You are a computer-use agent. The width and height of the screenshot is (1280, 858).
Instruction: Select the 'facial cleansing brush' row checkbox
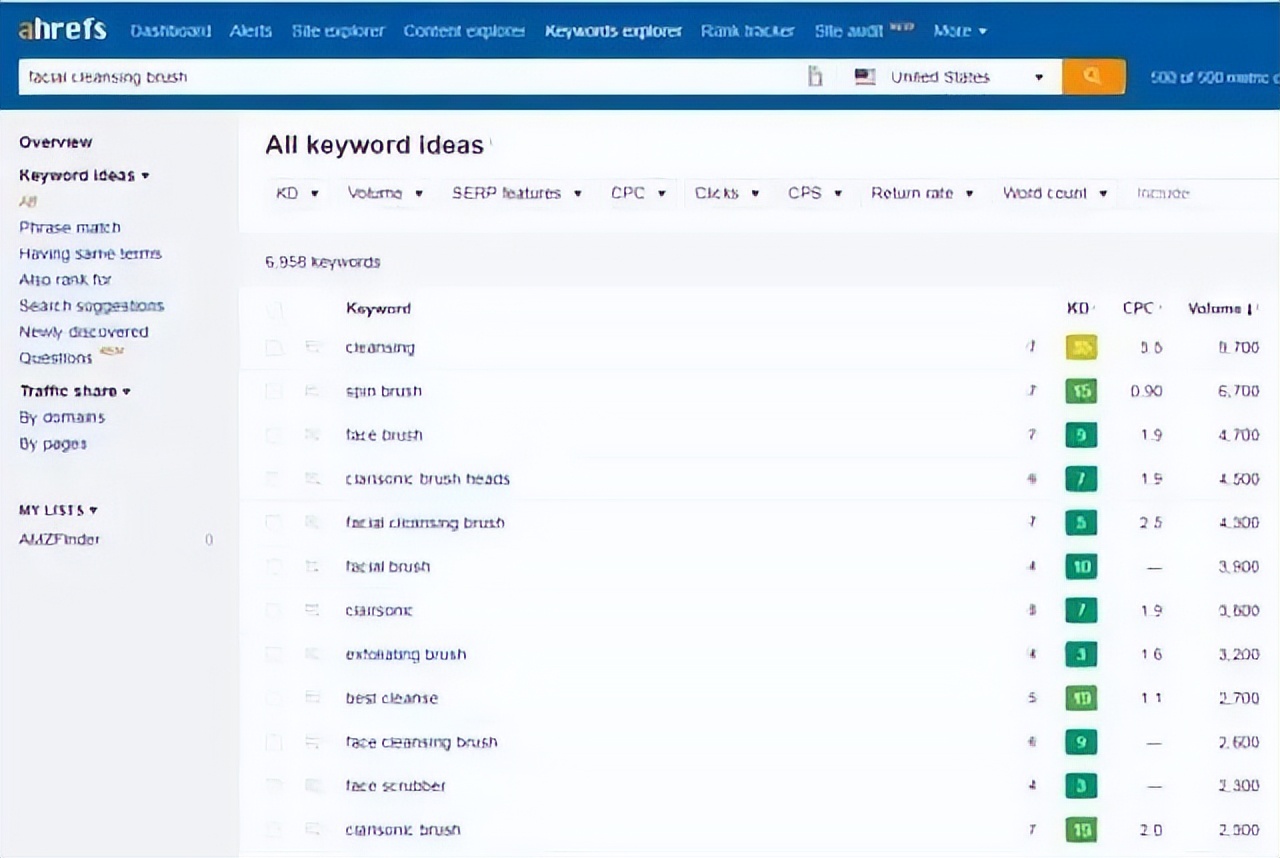[274, 523]
